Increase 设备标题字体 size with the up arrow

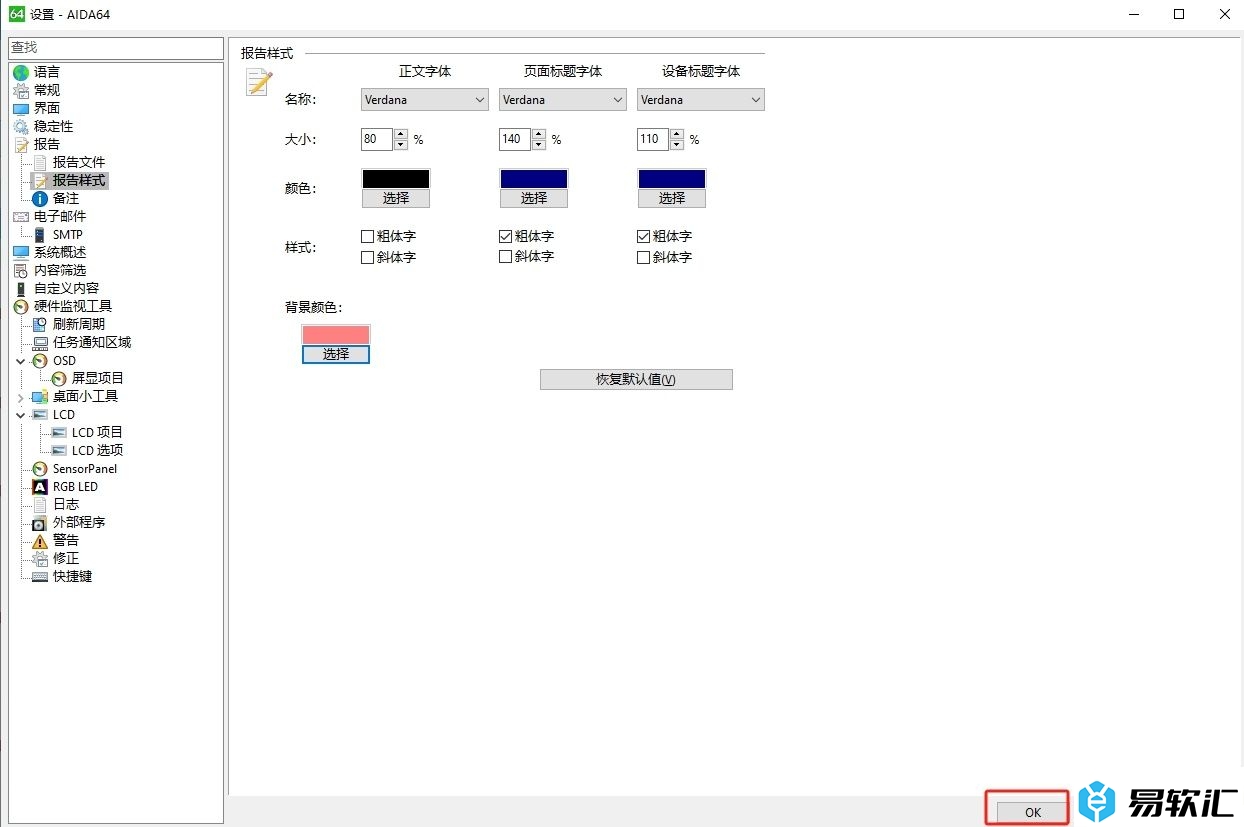(677, 134)
